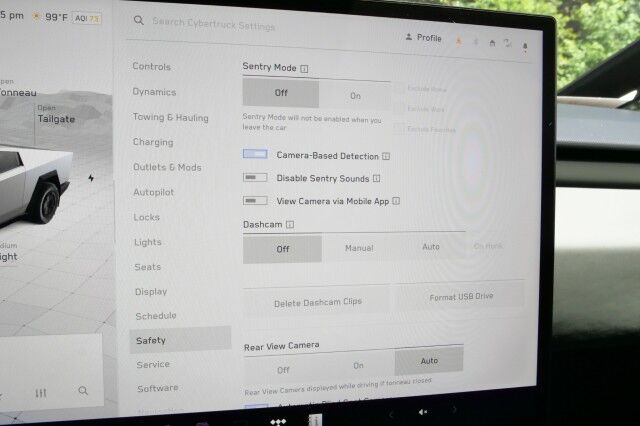This screenshot has height=426, width=640.
Task: Set Dashcam to On Honk
Action: coord(488,246)
